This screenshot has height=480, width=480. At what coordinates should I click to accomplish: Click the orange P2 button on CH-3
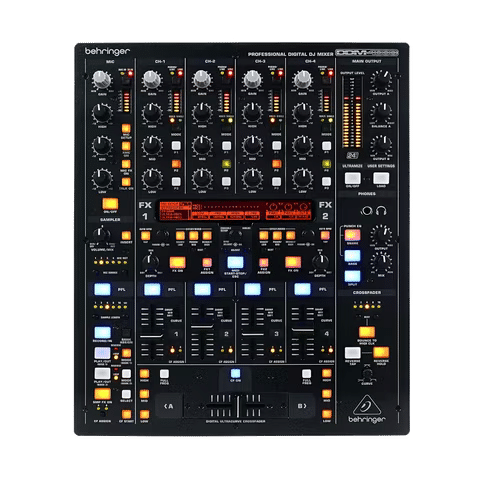[276, 164]
